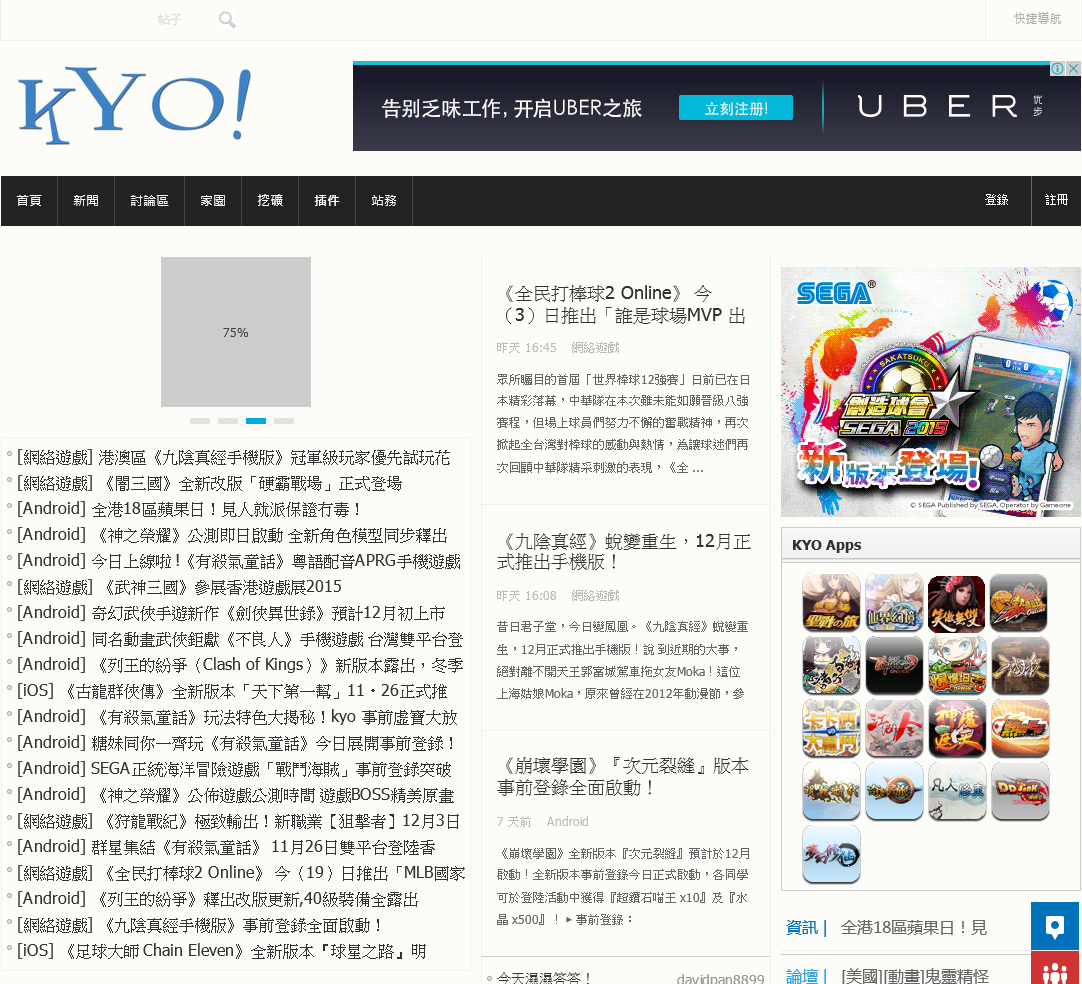Open the 插件 navigation tab
This screenshot has height=984, width=1082.
pos(326,201)
